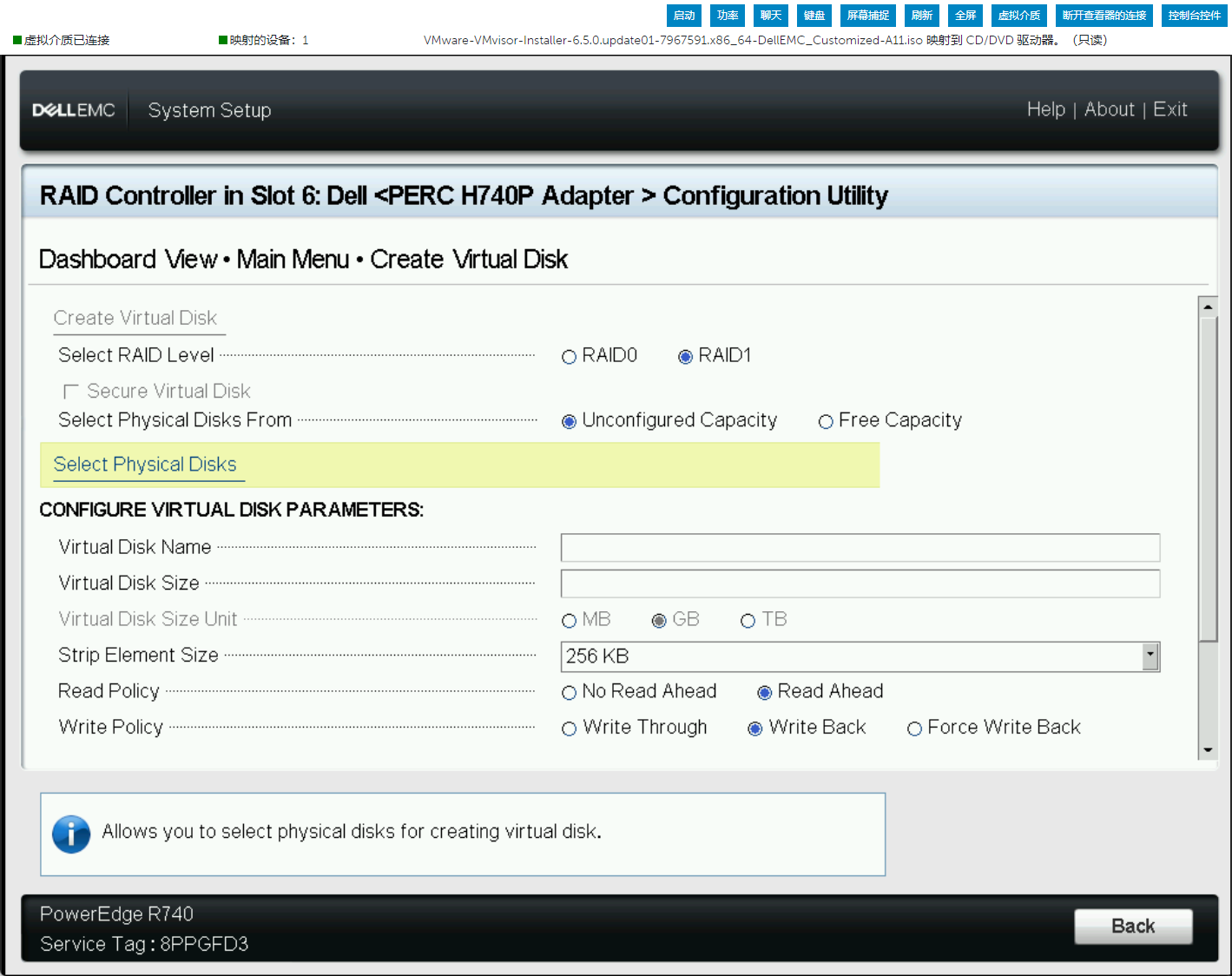Click the Dell EMC logo
This screenshot has width=1232, height=976.
(74, 110)
